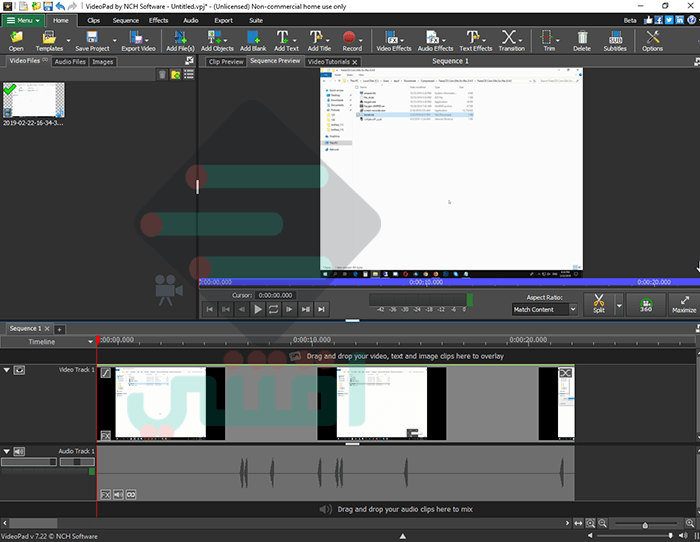
Task: Click the Audio Track 1 volume slider
Action: click(x=29, y=462)
